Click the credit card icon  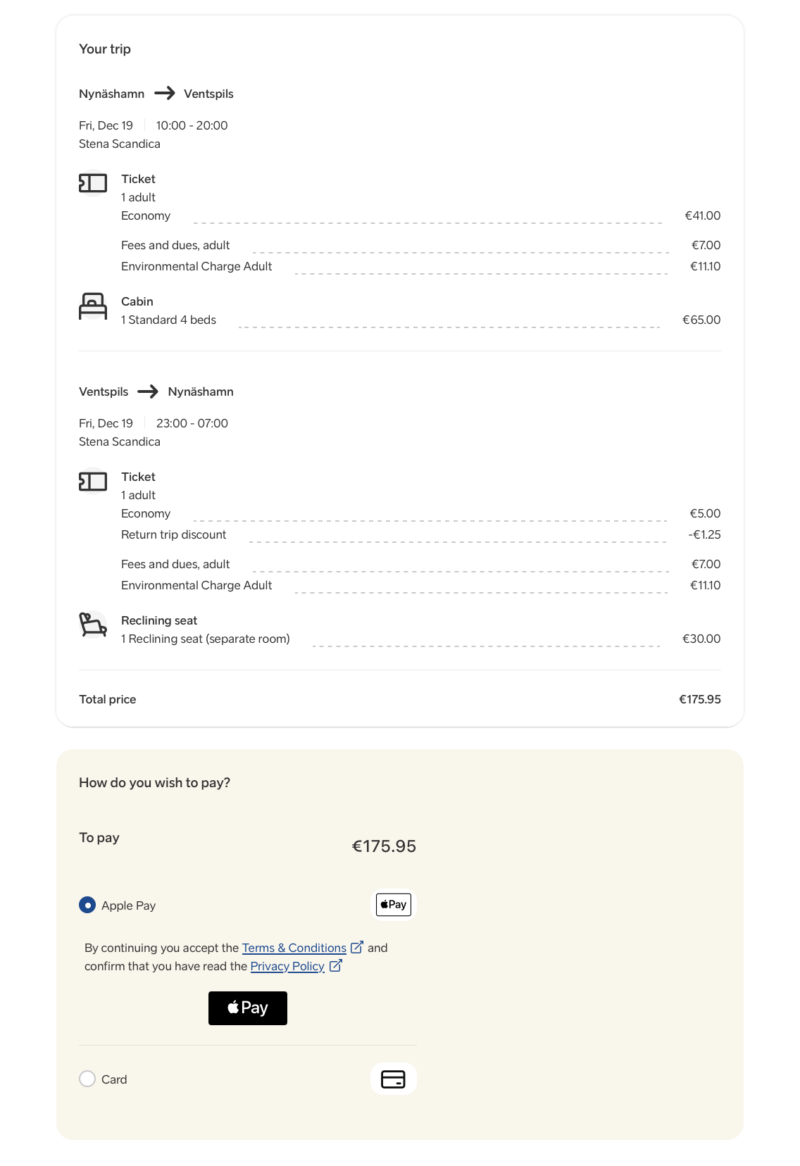[x=393, y=1079]
